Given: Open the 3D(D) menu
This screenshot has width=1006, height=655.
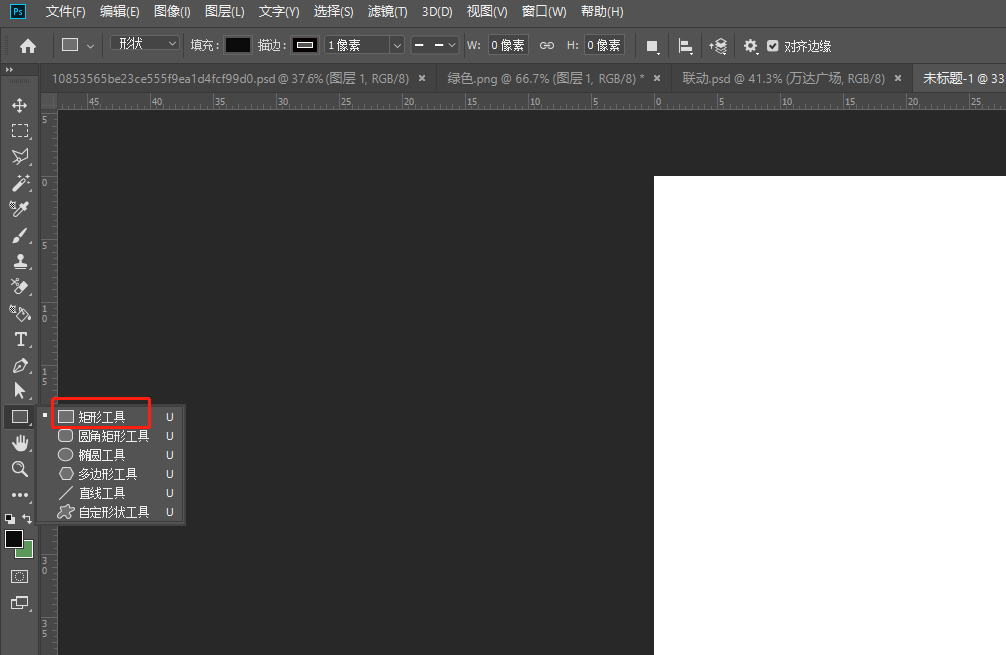Looking at the screenshot, I should (x=437, y=12).
